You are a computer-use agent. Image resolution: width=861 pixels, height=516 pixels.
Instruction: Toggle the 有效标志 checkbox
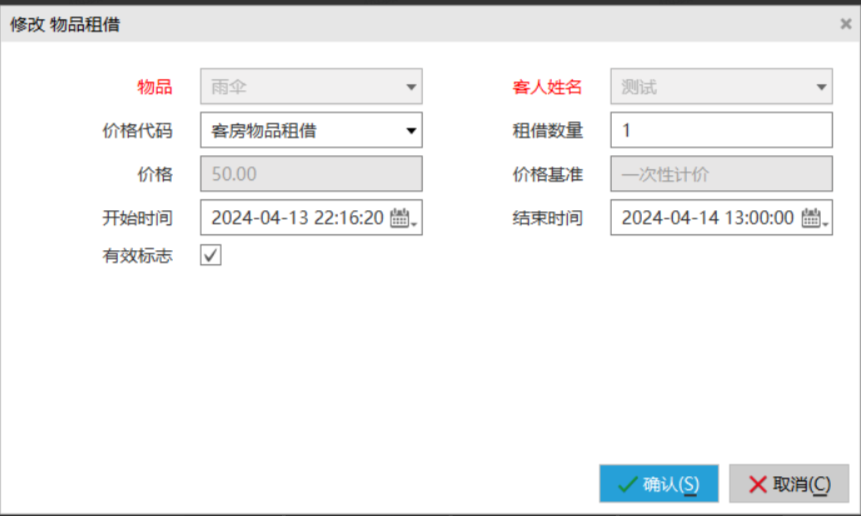point(211,255)
